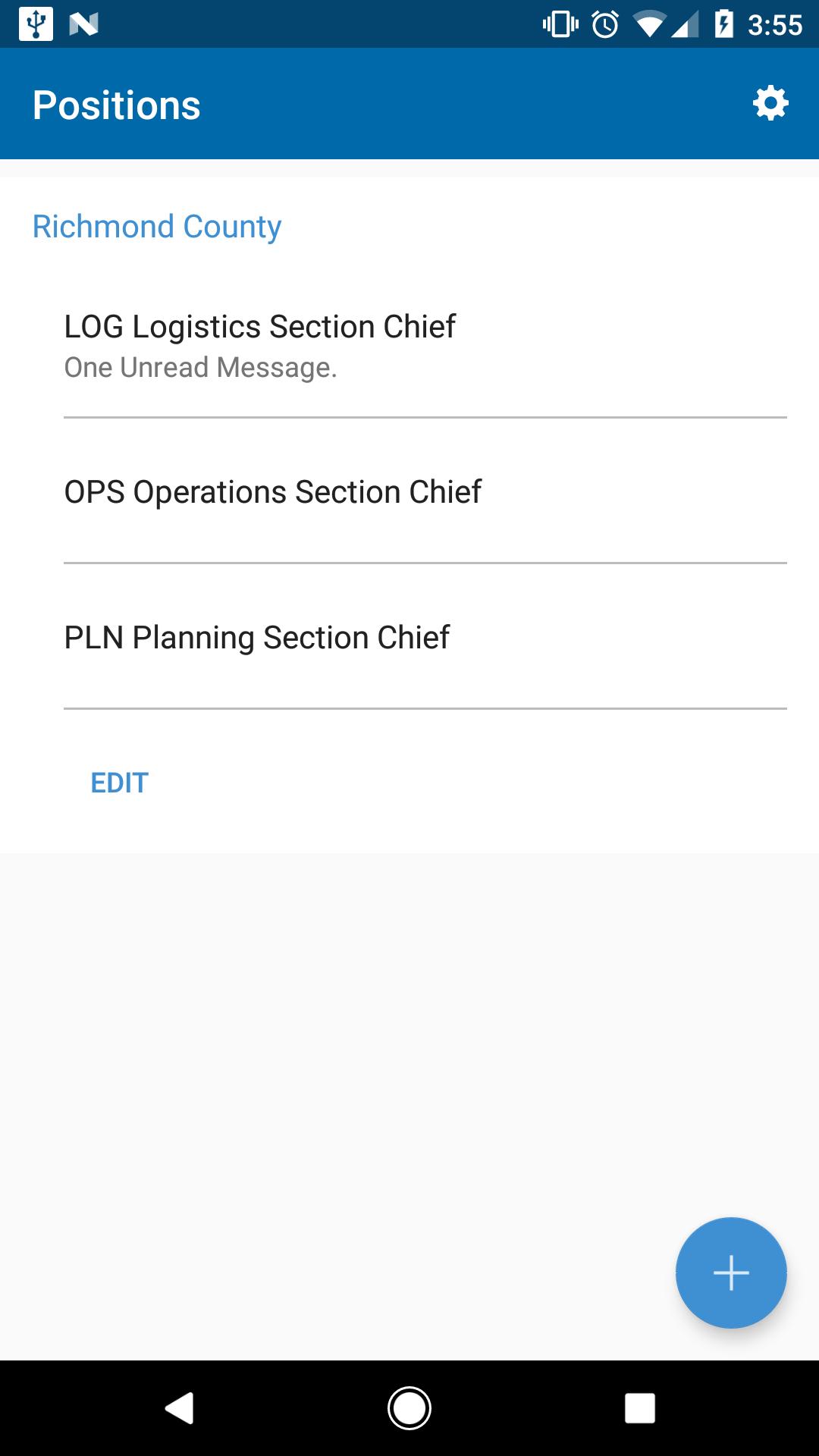Tap the Positions title

(117, 105)
